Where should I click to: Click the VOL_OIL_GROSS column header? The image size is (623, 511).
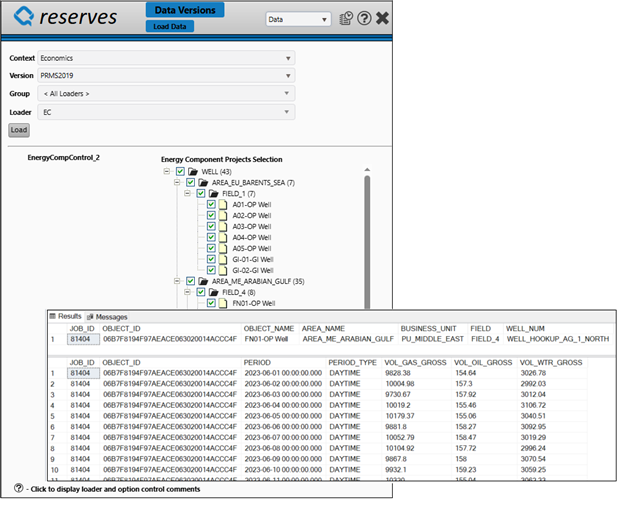483,362
